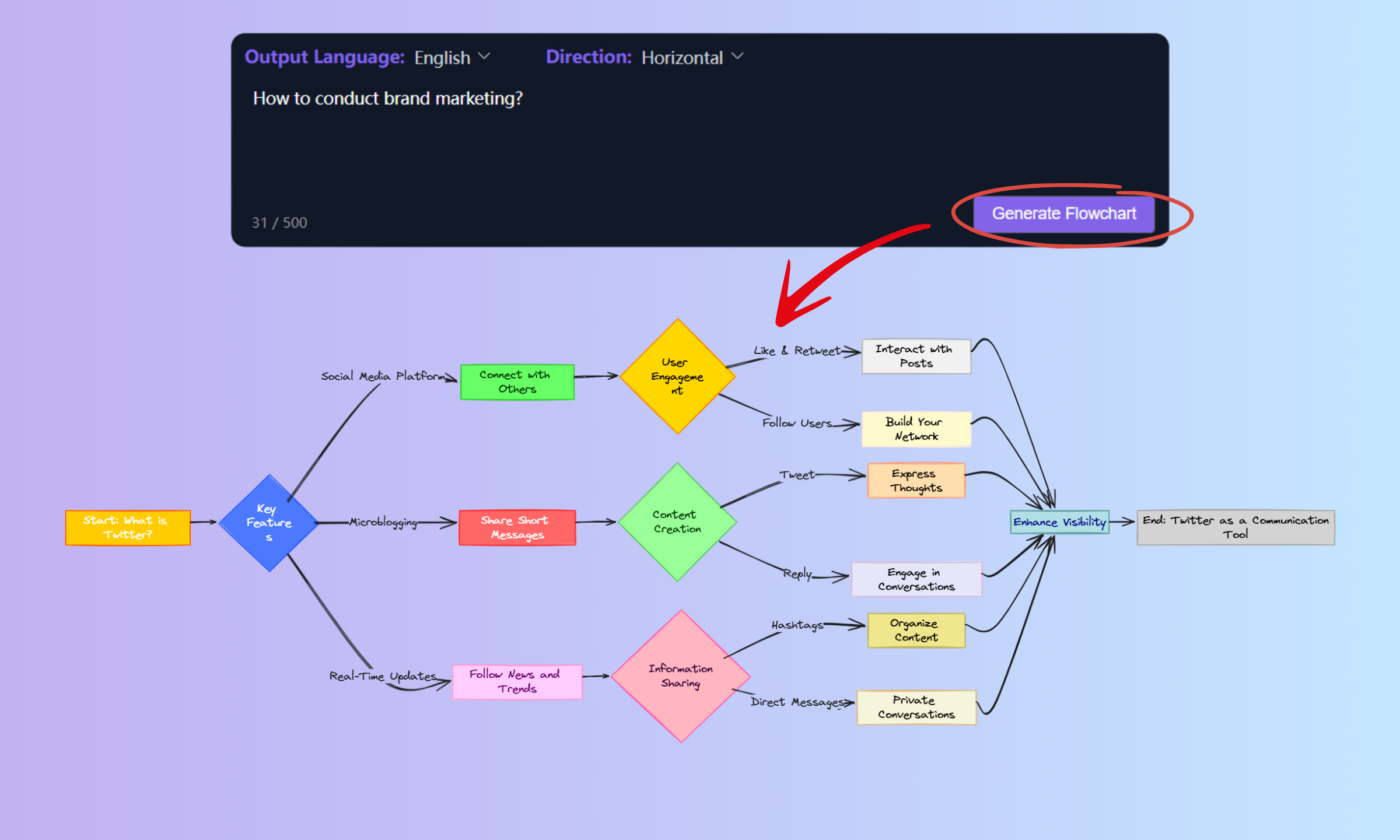The image size is (1400, 840).
Task: Click the 'Output Language:' label
Action: click(324, 57)
